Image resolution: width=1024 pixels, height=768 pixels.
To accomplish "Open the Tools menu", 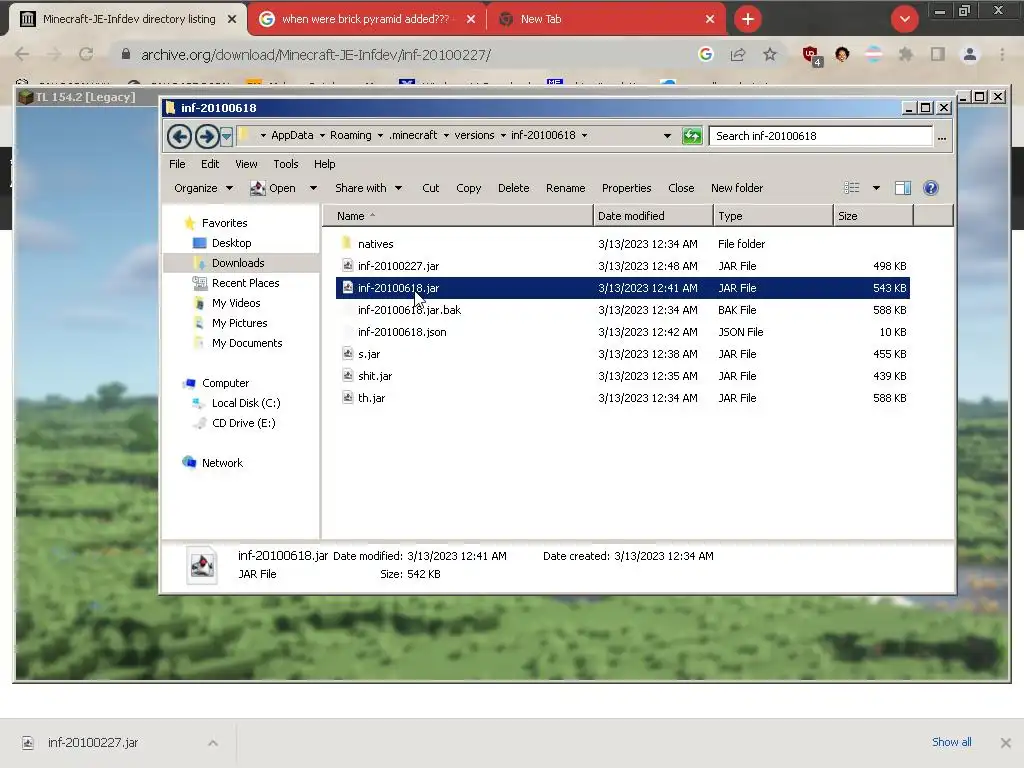I will point(285,164).
